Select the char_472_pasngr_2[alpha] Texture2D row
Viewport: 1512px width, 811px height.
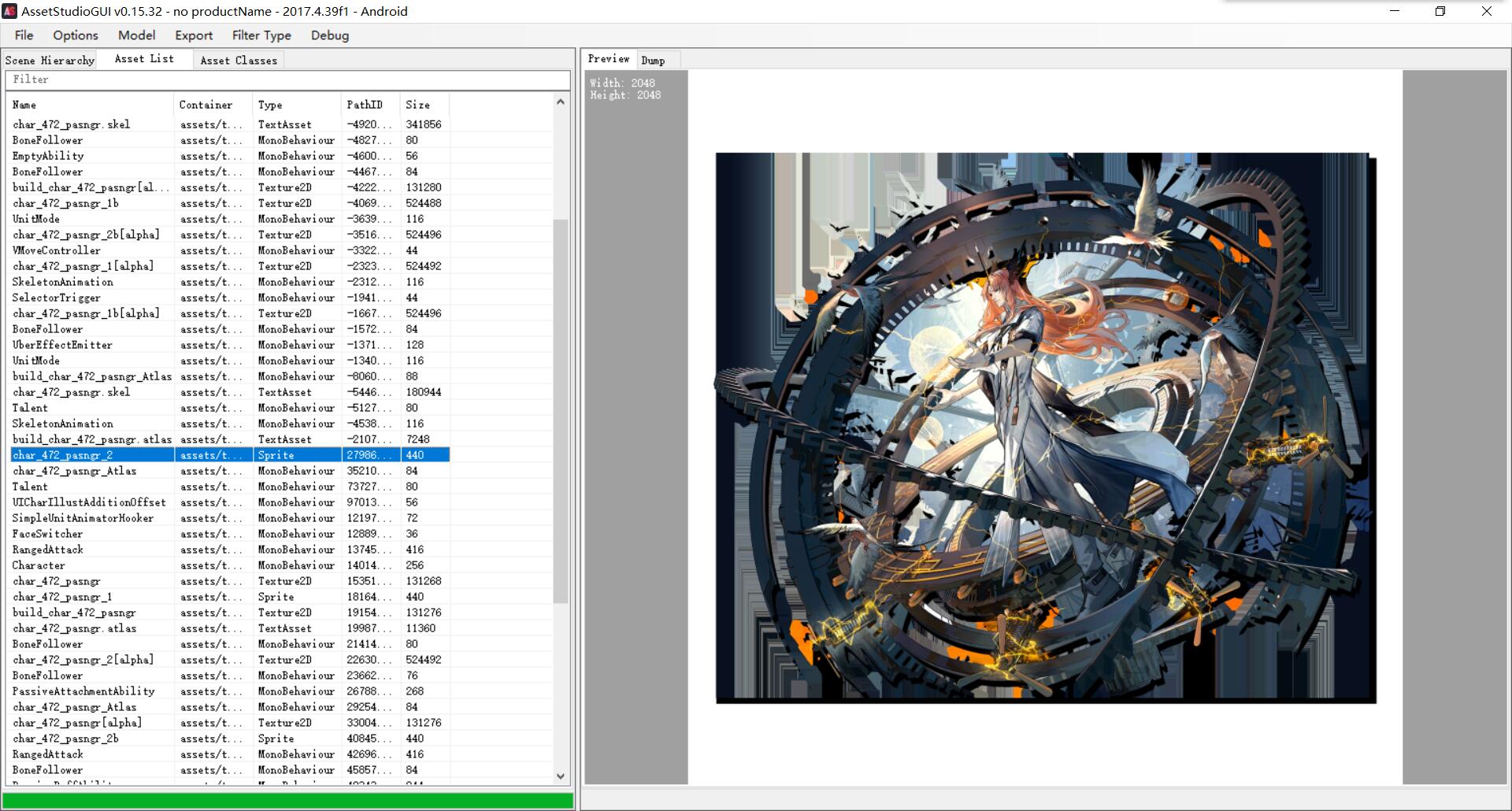(x=230, y=660)
